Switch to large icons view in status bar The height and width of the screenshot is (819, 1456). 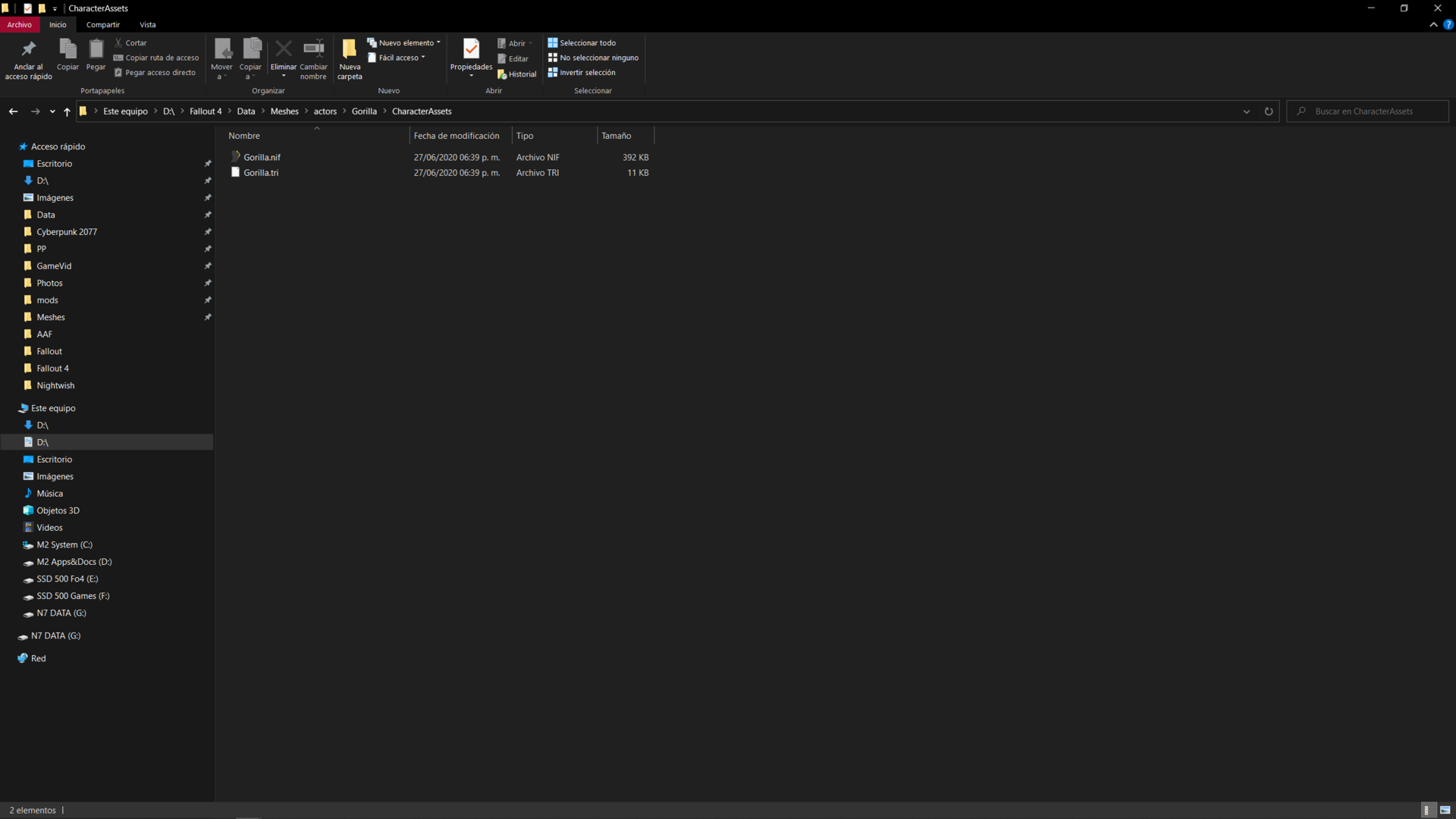[x=1445, y=811]
